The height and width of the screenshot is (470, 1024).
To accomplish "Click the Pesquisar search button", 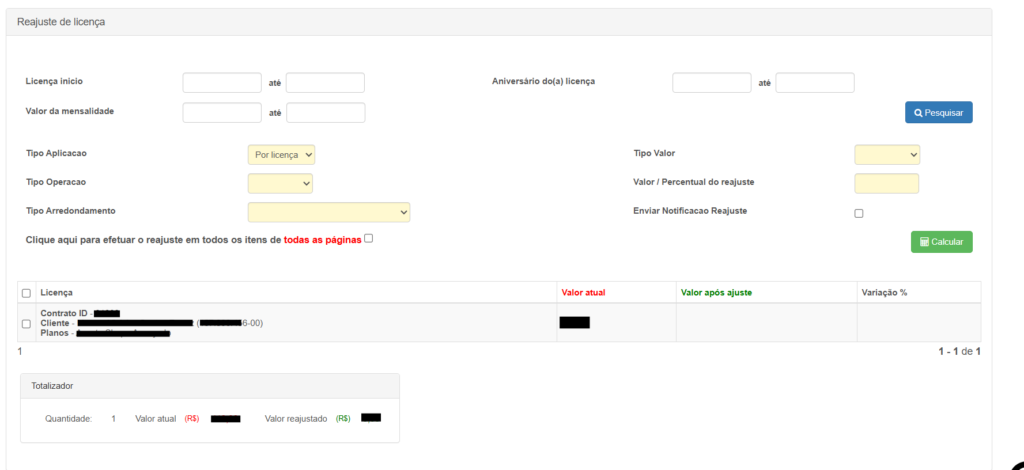I will (938, 113).
